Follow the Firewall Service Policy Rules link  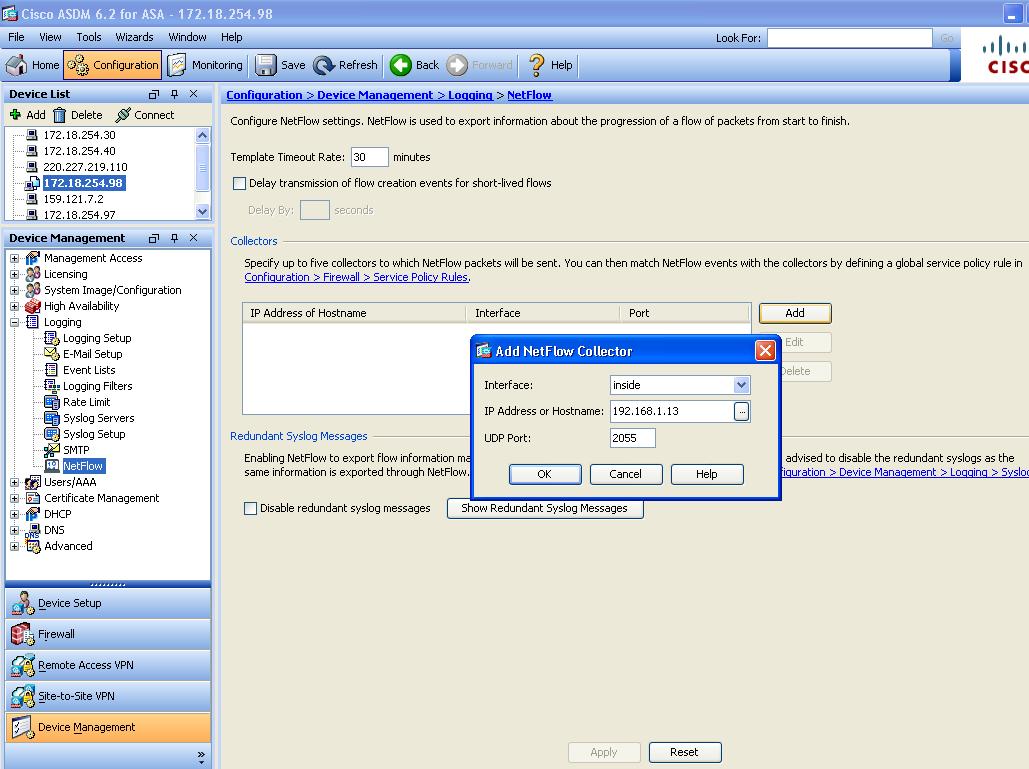pyautogui.click(x=356, y=277)
